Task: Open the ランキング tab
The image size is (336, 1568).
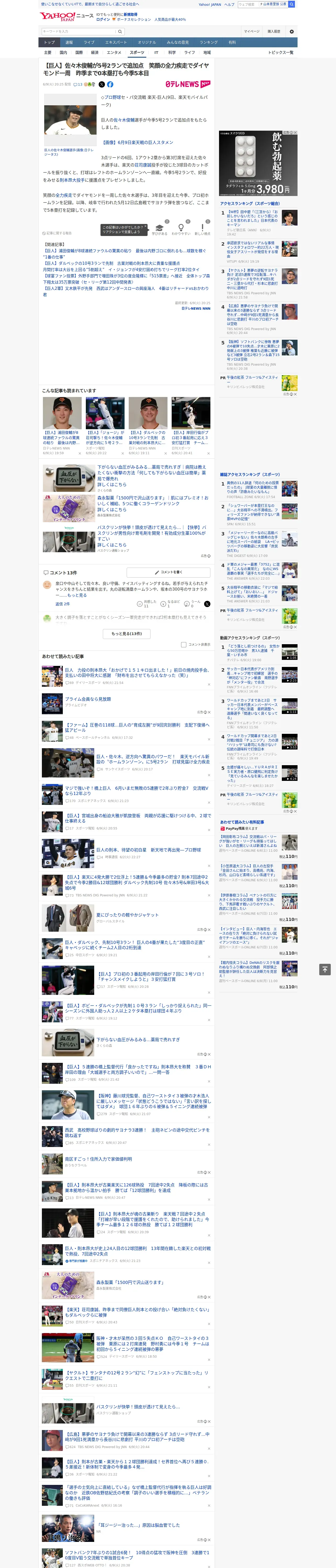Action: tap(209, 43)
